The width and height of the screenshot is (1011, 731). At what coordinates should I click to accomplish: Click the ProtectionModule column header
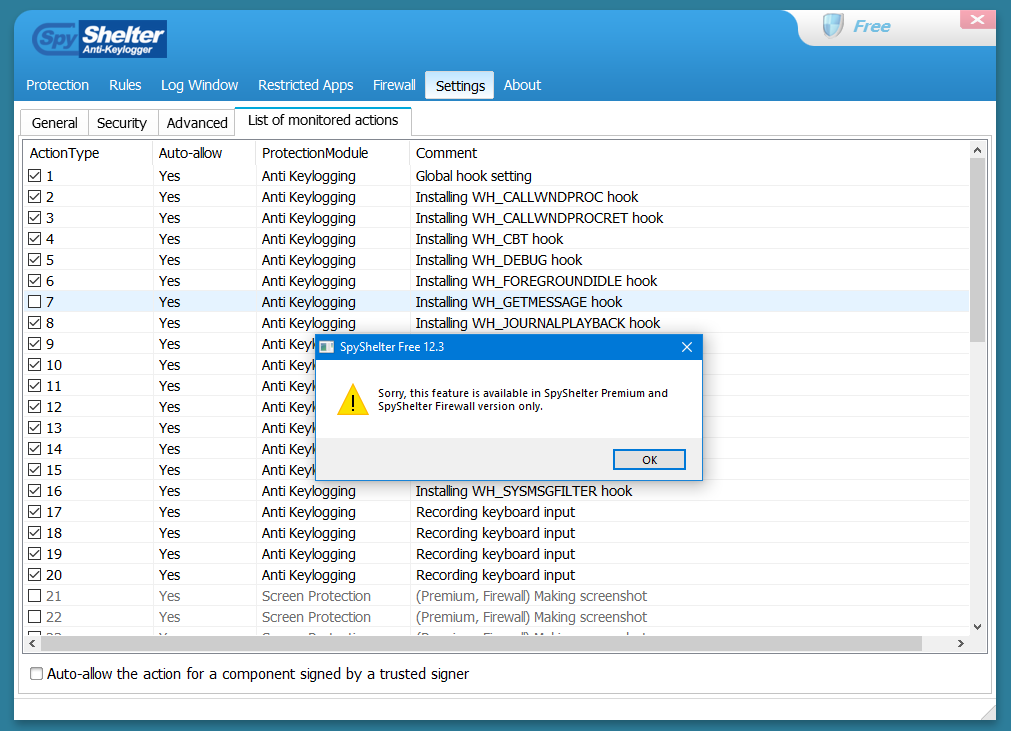[333, 153]
